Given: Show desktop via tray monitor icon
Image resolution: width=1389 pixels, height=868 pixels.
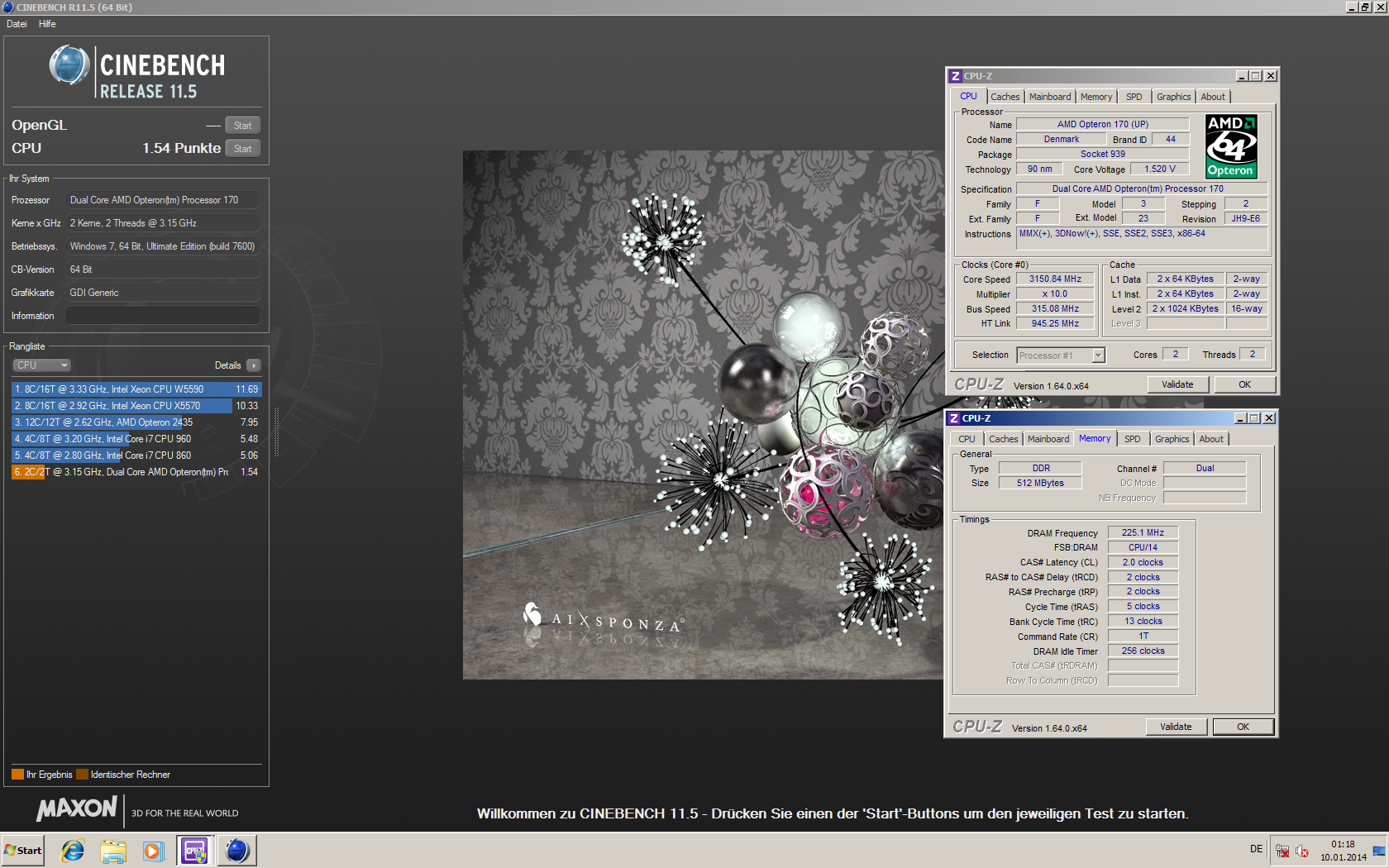Looking at the screenshot, I should tap(1378, 851).
